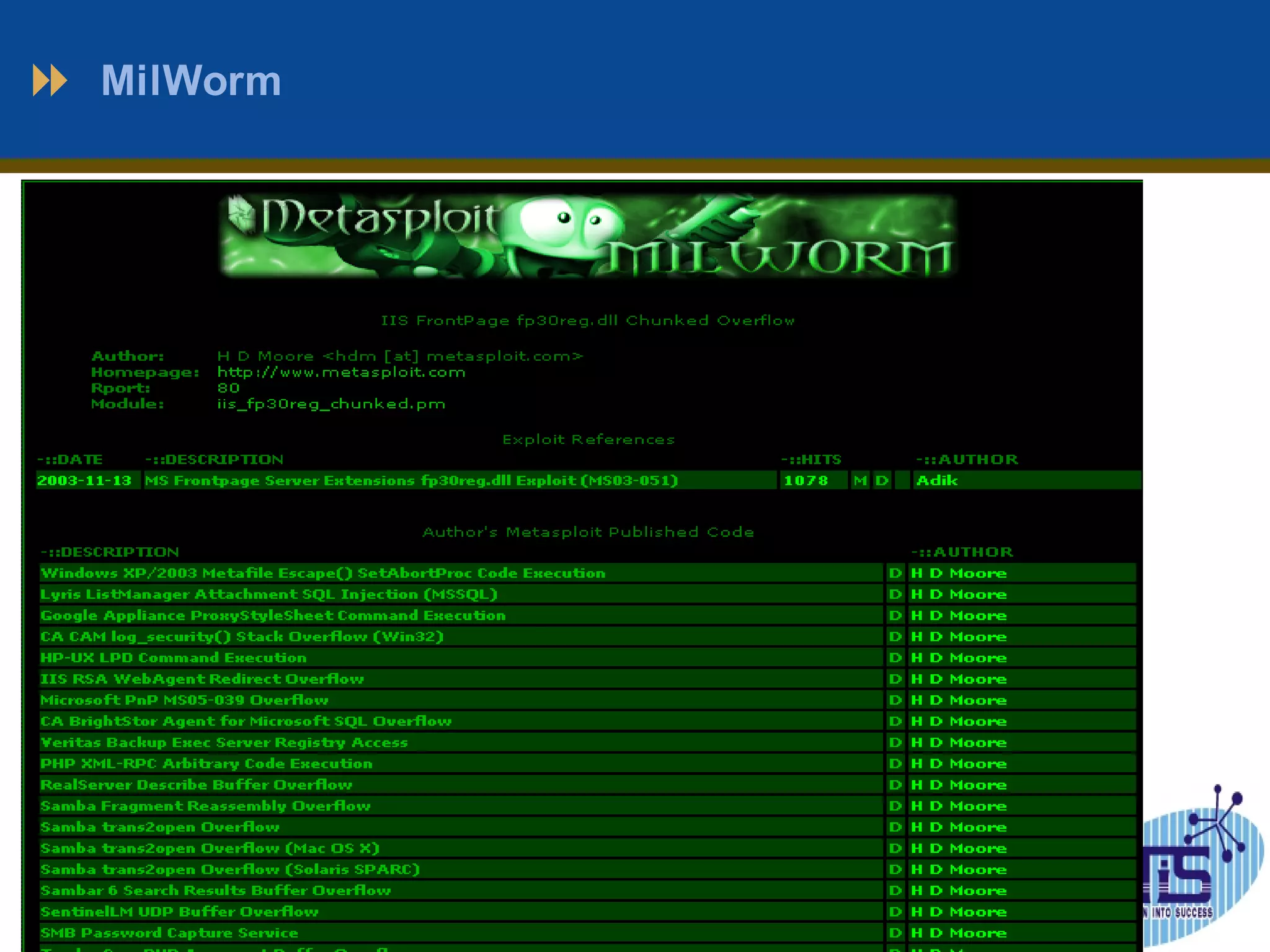Click D icon for SentinelLM UDP row
Screen dimensions: 1270x952
[895, 912]
